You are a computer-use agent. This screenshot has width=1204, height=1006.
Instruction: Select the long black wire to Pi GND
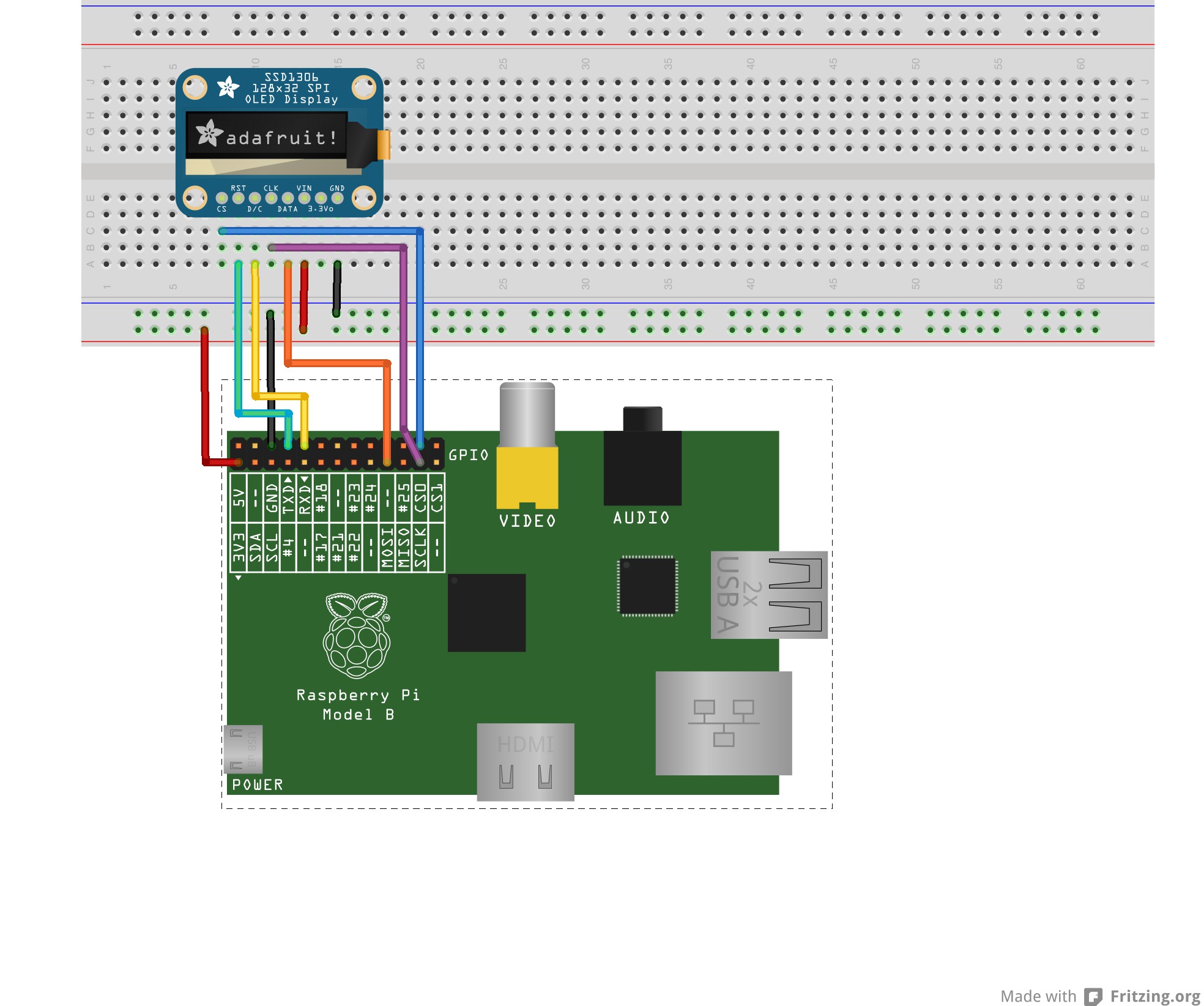(x=270, y=379)
